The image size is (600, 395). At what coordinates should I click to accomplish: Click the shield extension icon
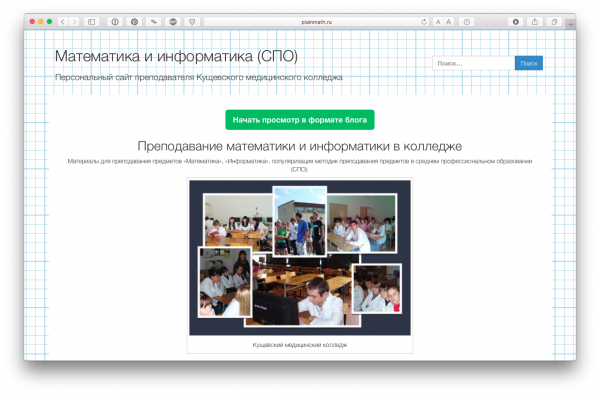[x=192, y=22]
